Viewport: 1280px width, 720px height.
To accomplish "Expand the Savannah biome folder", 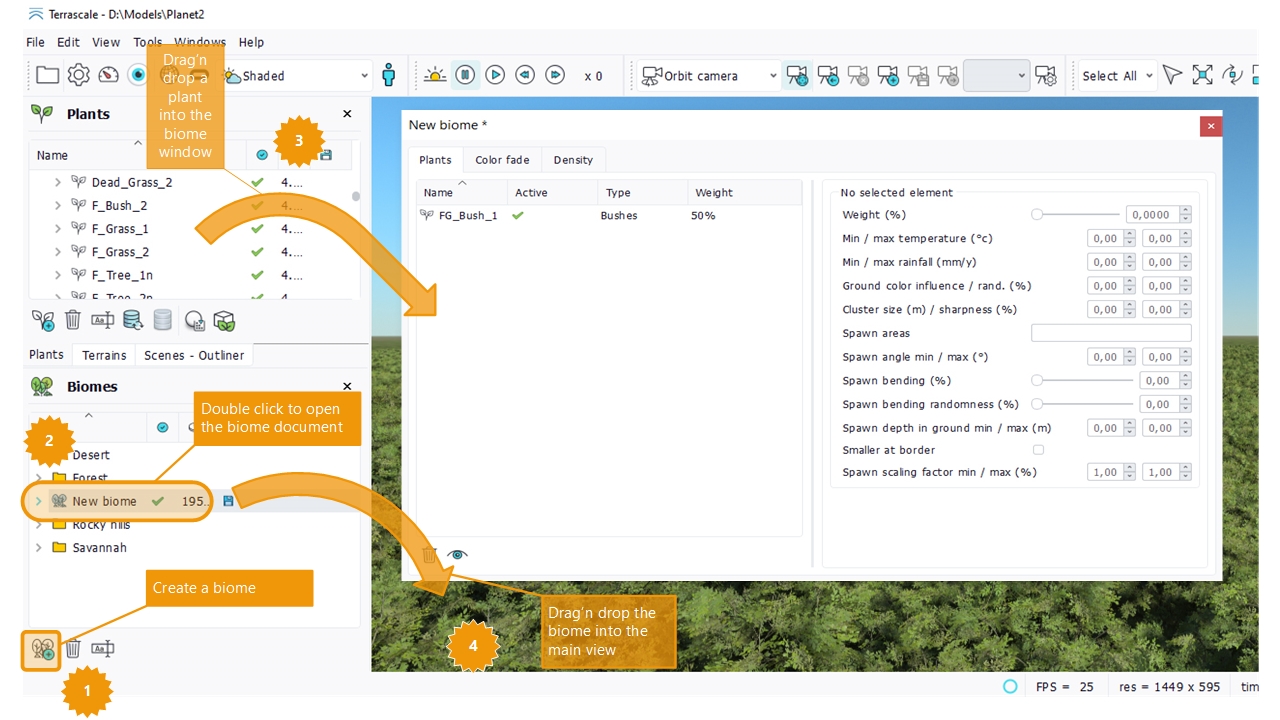I will pyautogui.click(x=39, y=548).
